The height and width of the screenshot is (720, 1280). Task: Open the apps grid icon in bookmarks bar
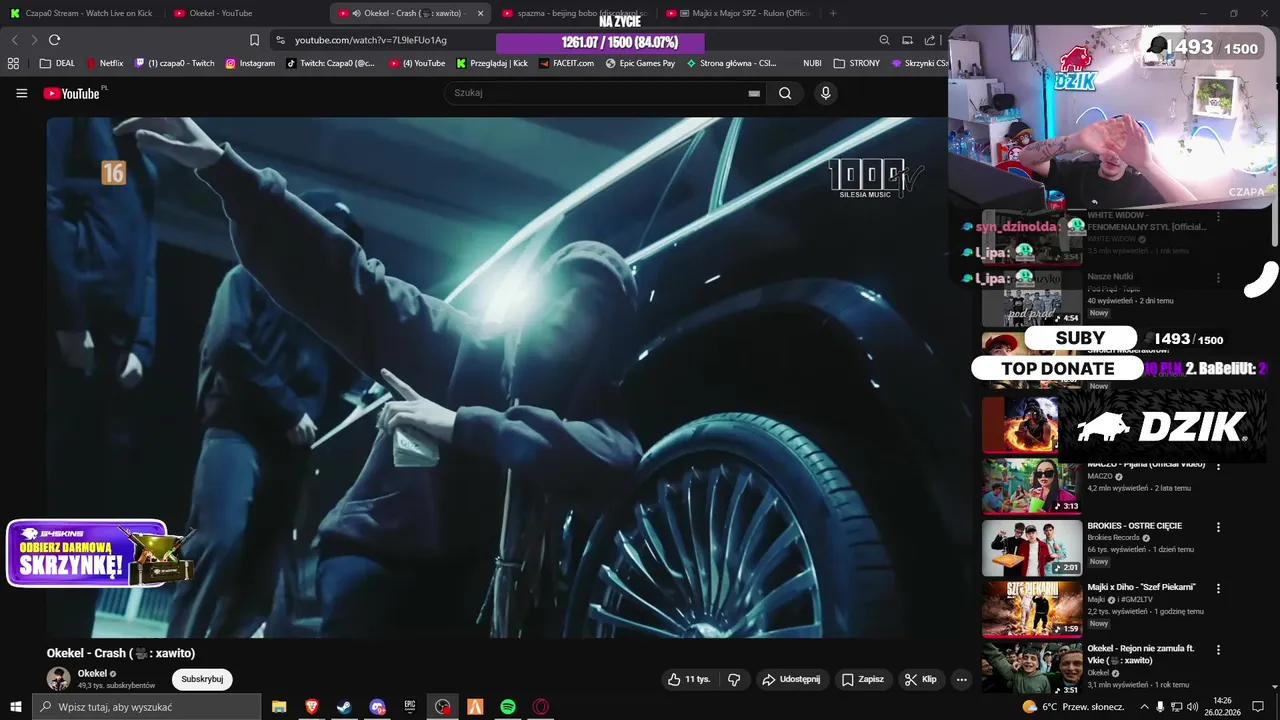click(13, 63)
